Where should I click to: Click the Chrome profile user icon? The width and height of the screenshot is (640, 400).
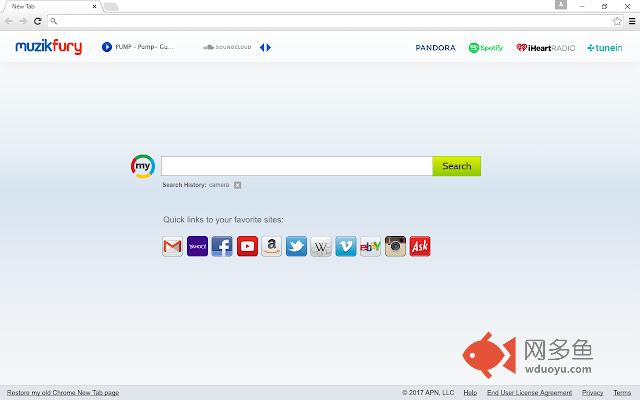561,5
